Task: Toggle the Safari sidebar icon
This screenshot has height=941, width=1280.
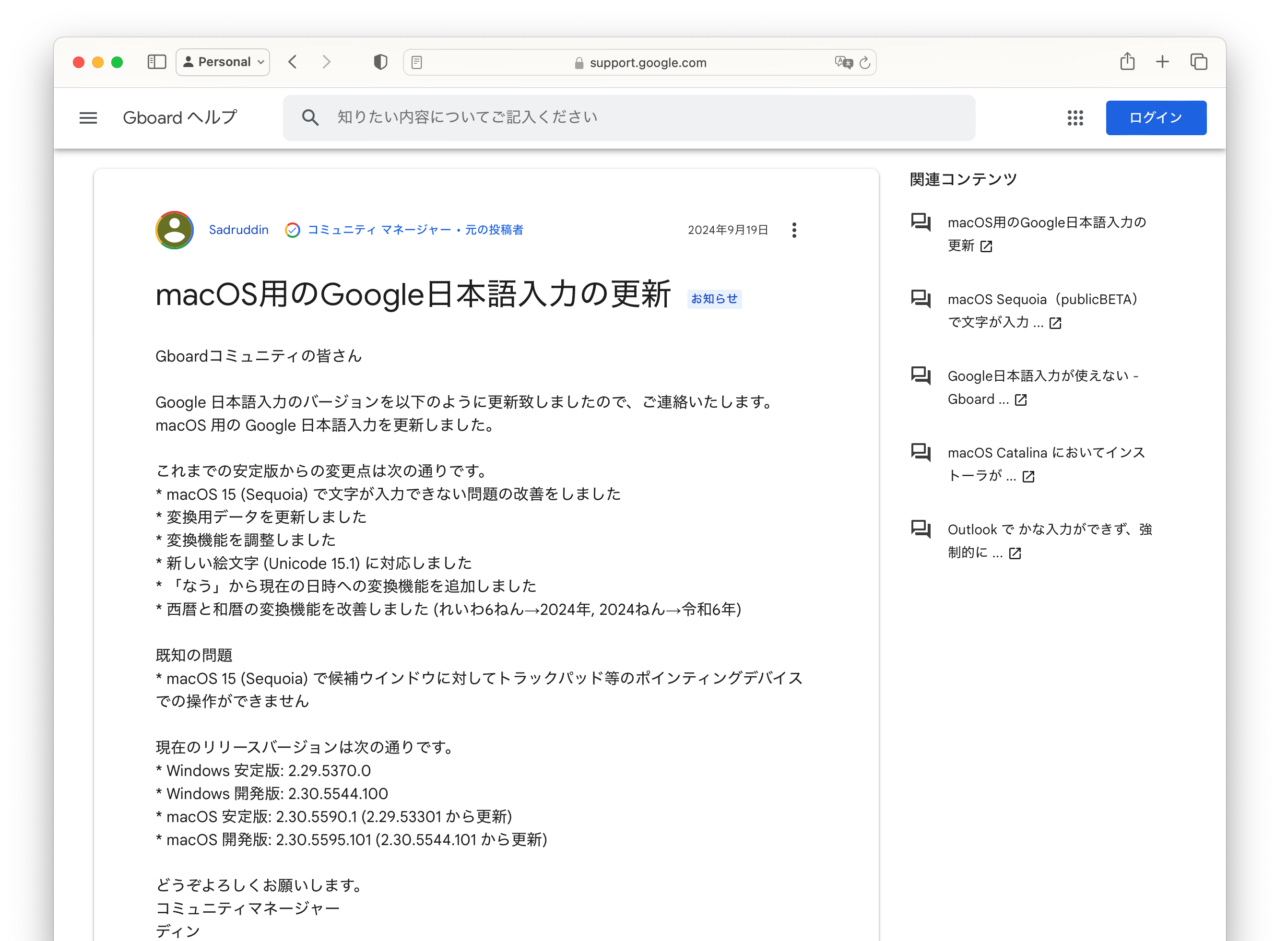Action: point(157,62)
